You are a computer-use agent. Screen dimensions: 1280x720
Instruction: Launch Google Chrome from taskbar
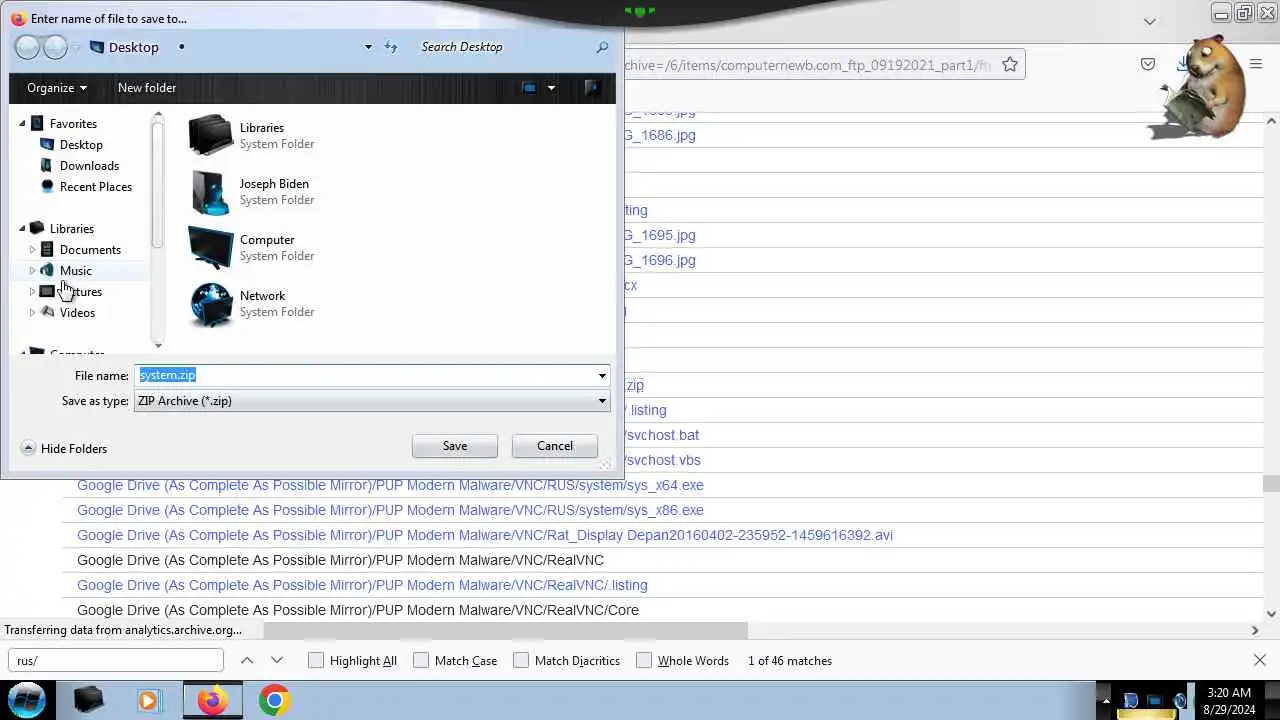click(274, 700)
